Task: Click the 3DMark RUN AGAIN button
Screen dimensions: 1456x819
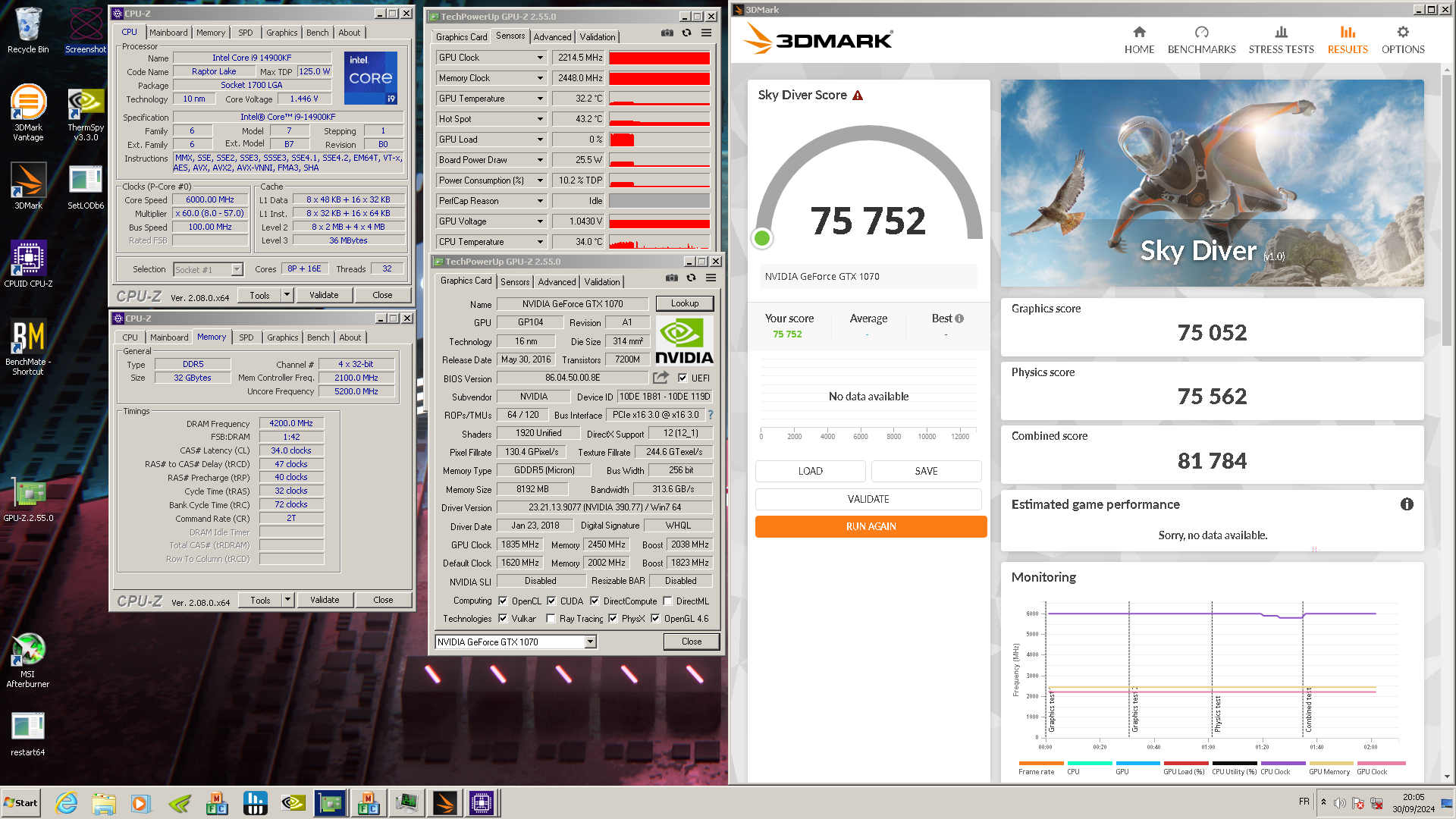Action: click(x=871, y=526)
